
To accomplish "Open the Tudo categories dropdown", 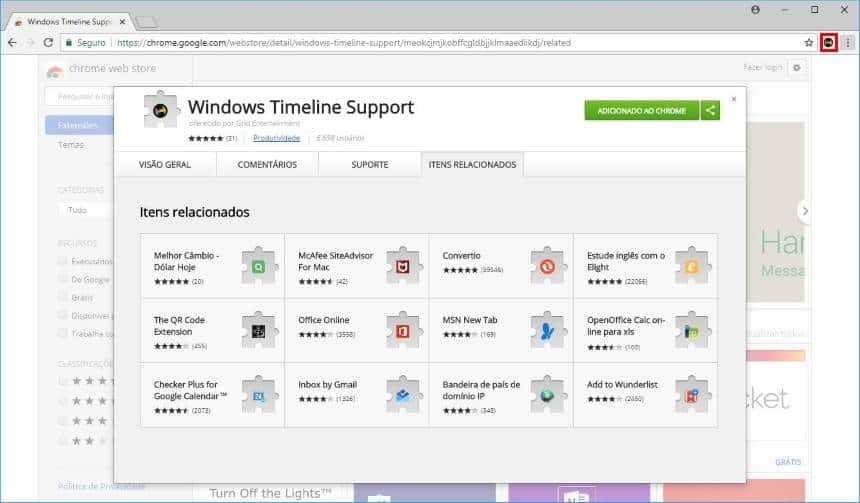I will coord(85,210).
